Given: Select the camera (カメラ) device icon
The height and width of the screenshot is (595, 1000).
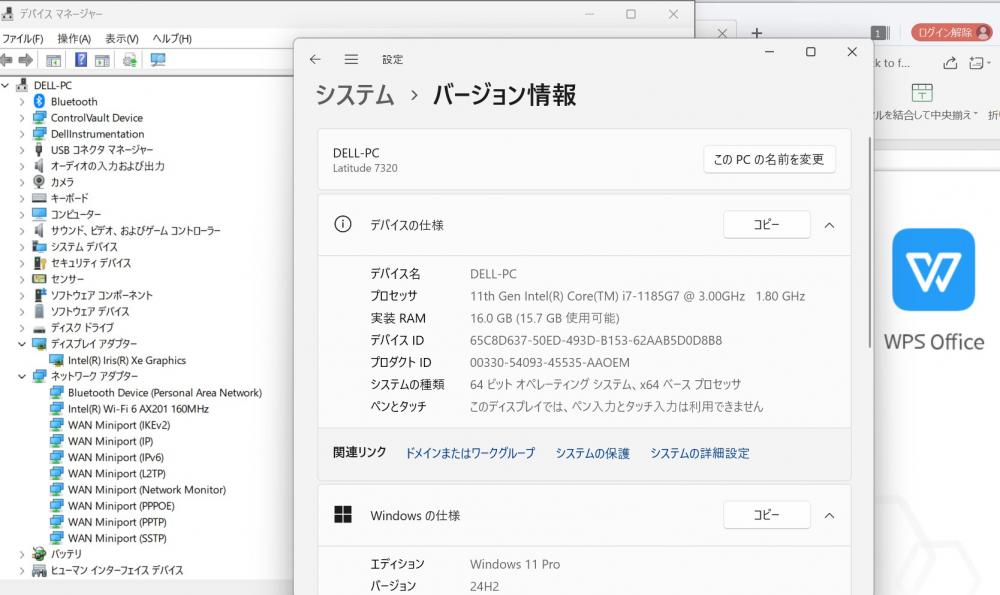Looking at the screenshot, I should 40,182.
